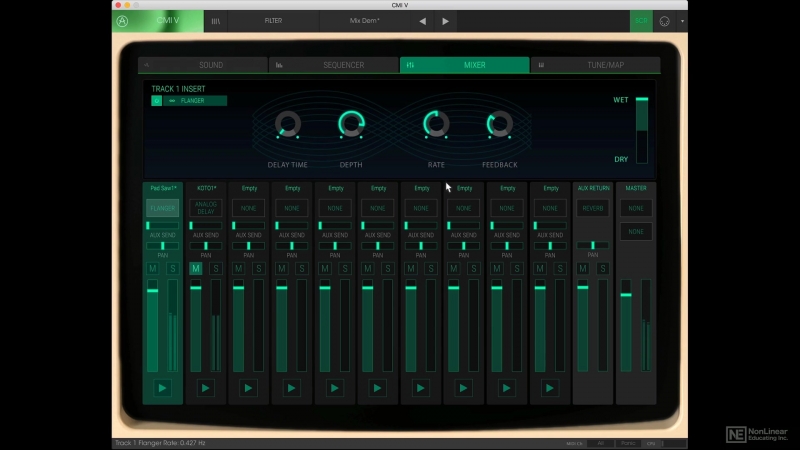The height and width of the screenshot is (450, 800).
Task: Open the preset library browser icon
Action: tap(216, 21)
